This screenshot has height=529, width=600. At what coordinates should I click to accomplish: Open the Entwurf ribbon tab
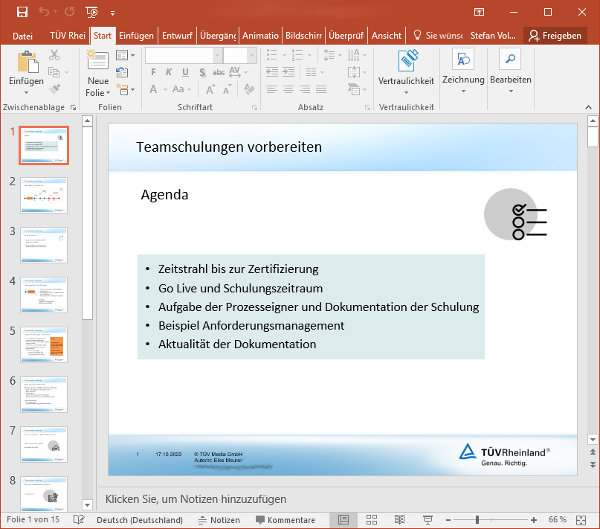coord(177,35)
